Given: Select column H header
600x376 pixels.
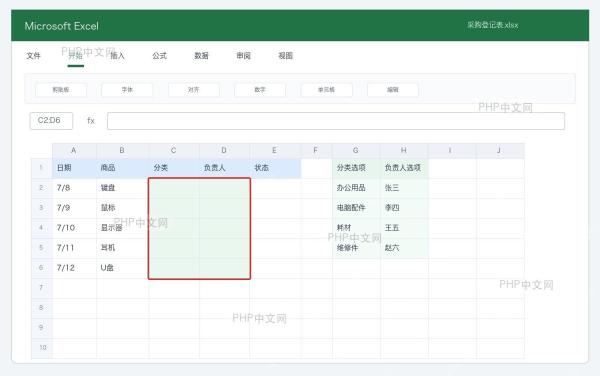Looking at the screenshot, I should (x=404, y=151).
